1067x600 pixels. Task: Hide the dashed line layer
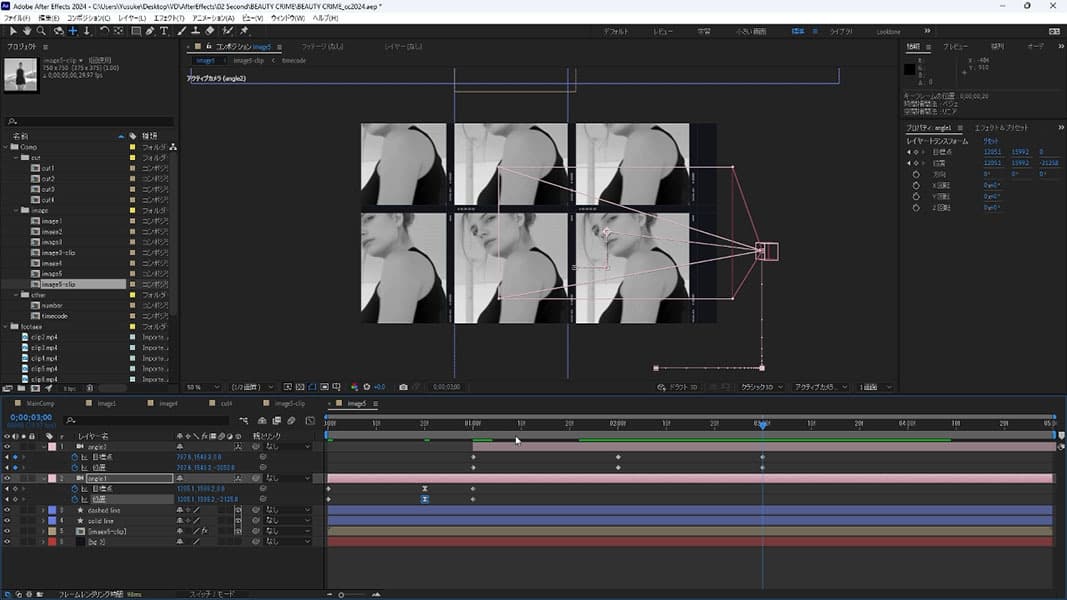pyautogui.click(x=7, y=510)
